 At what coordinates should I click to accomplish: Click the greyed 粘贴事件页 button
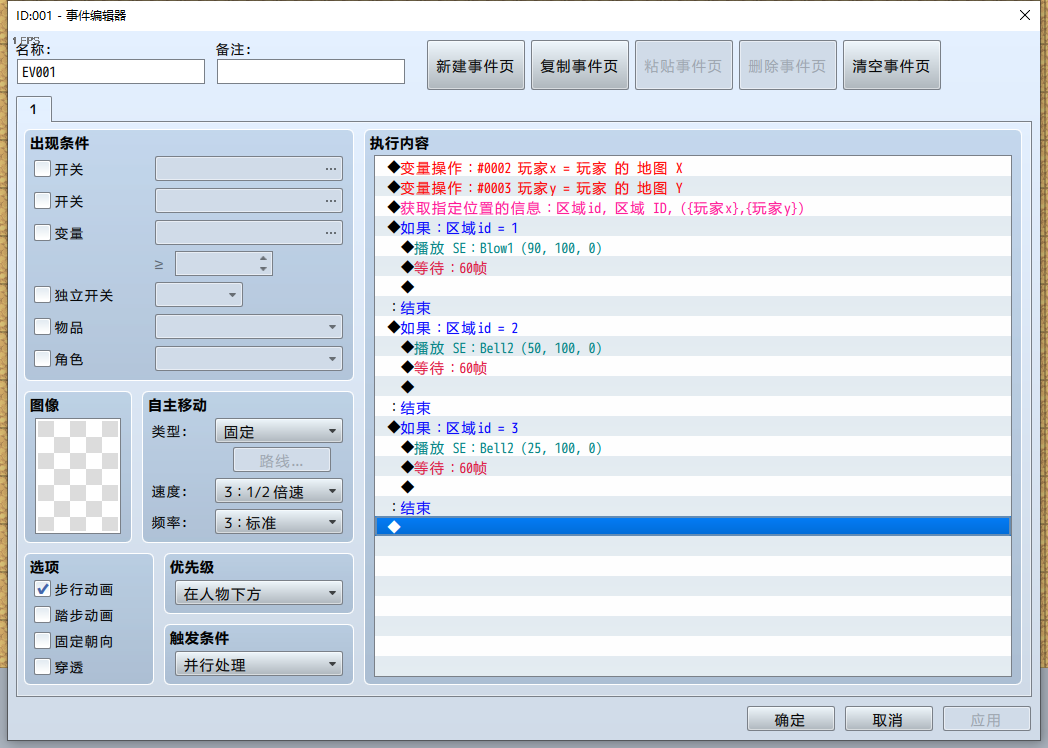[x=684, y=66]
